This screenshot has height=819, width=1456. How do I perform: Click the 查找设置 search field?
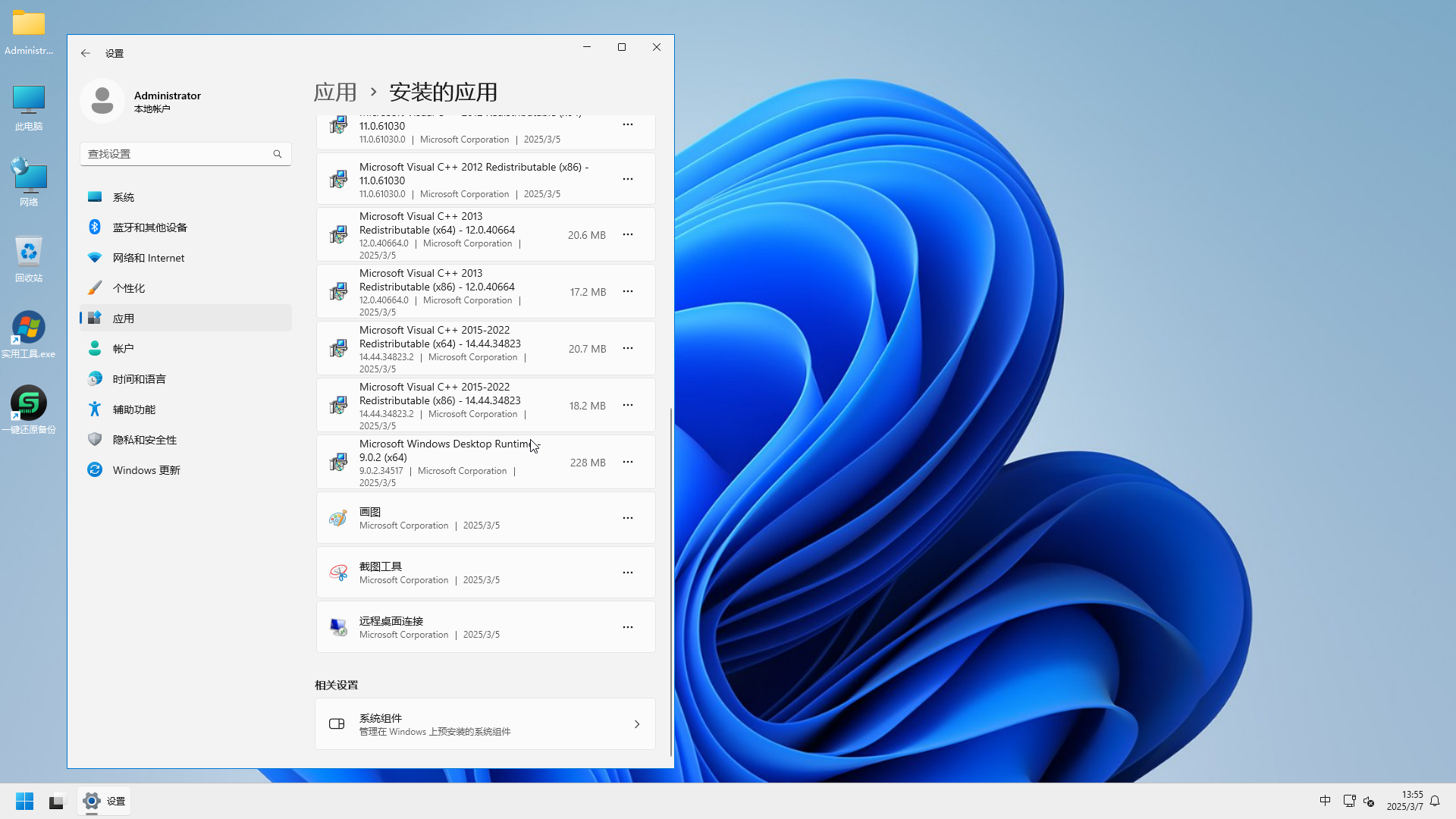click(186, 154)
